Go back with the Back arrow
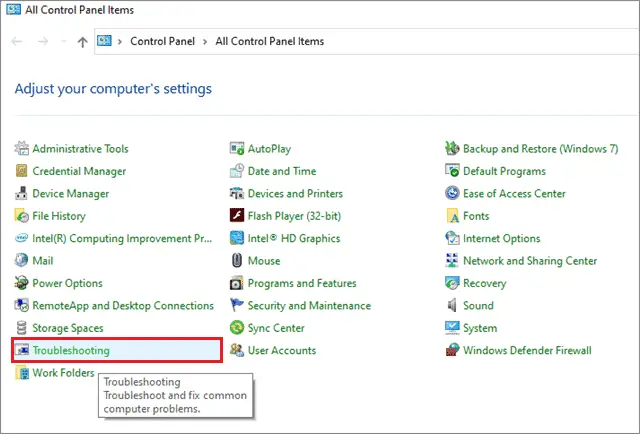 [17, 41]
